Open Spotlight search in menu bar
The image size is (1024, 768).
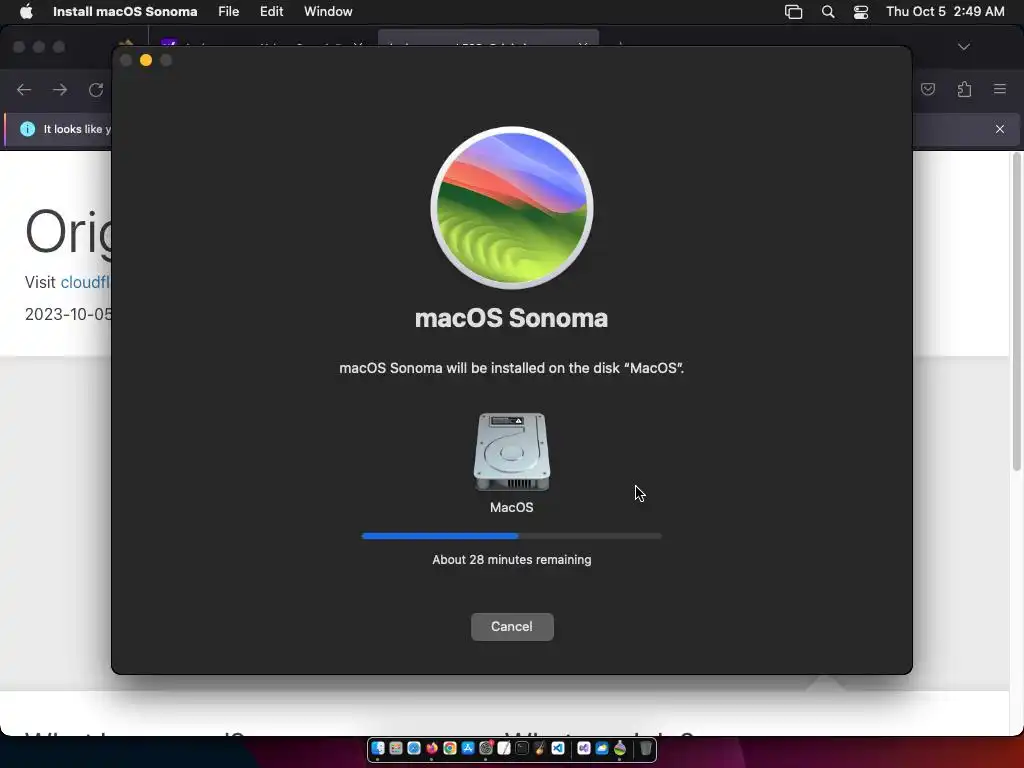pos(827,12)
